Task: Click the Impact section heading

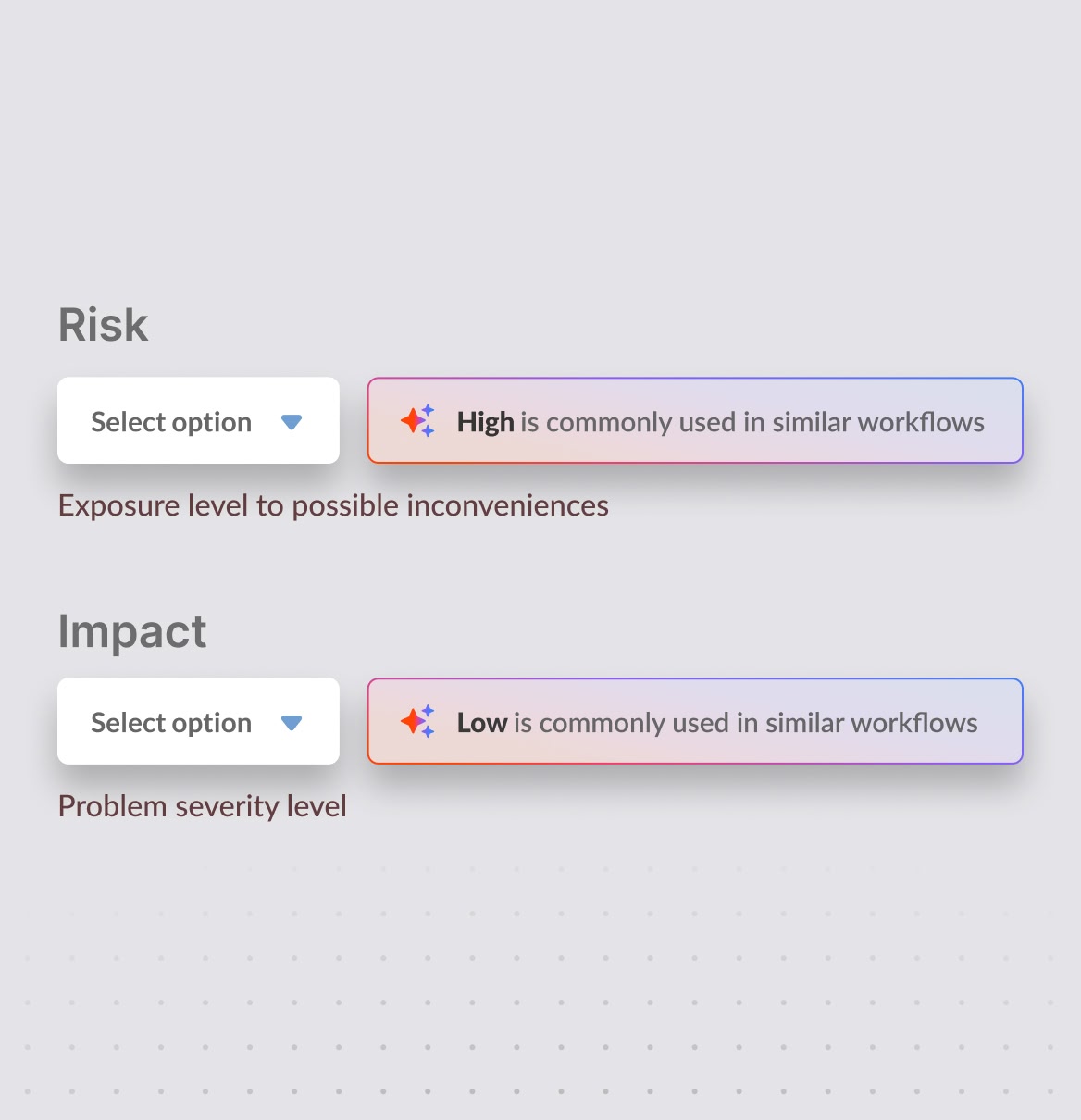Action: (x=132, y=631)
